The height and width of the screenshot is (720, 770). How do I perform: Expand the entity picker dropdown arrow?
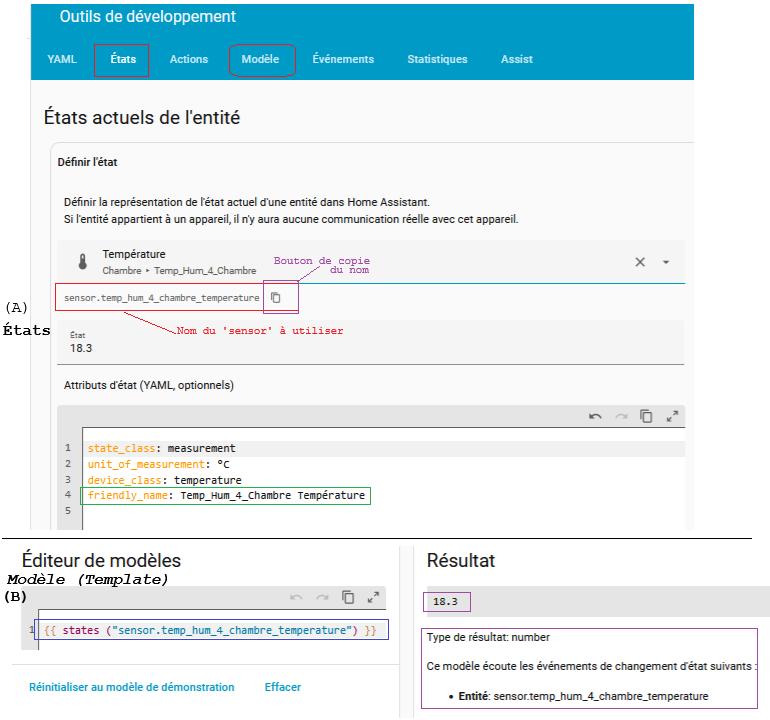(666, 262)
